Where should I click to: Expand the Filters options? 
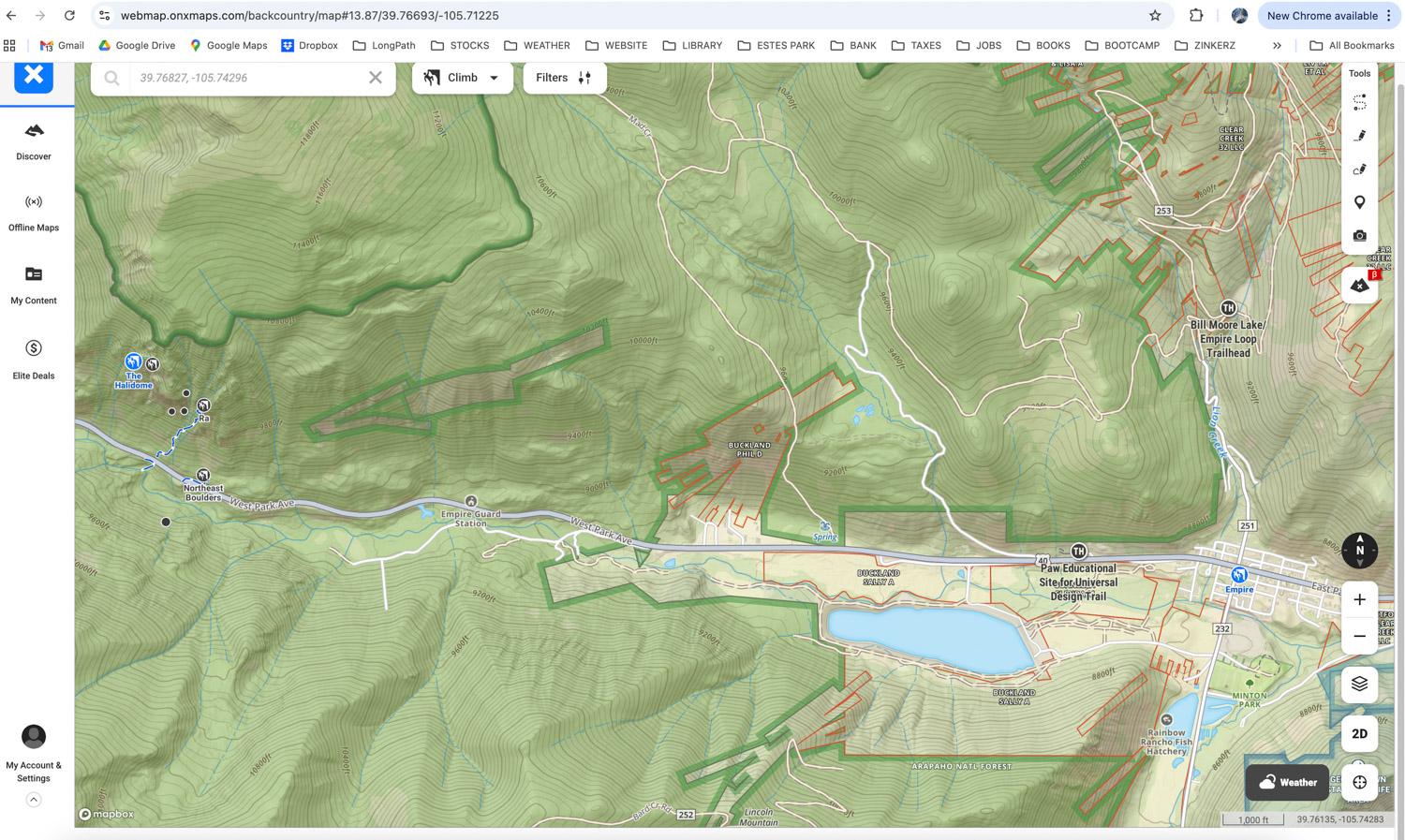[x=564, y=78]
